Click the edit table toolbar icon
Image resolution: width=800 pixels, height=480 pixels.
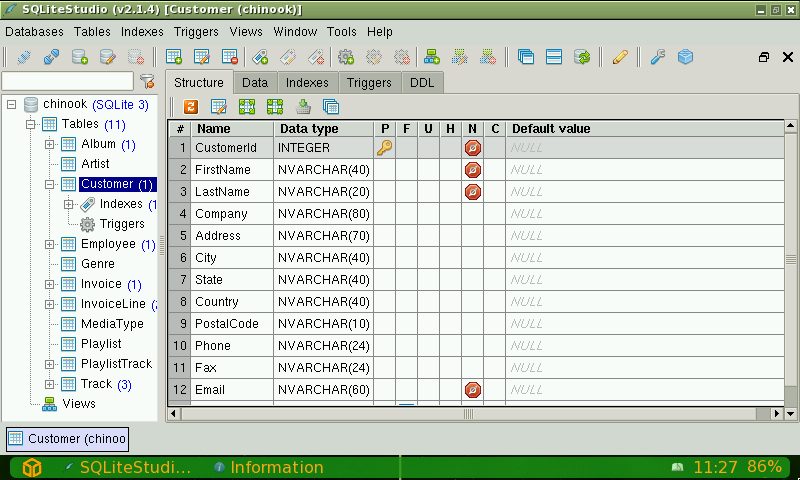(202, 57)
